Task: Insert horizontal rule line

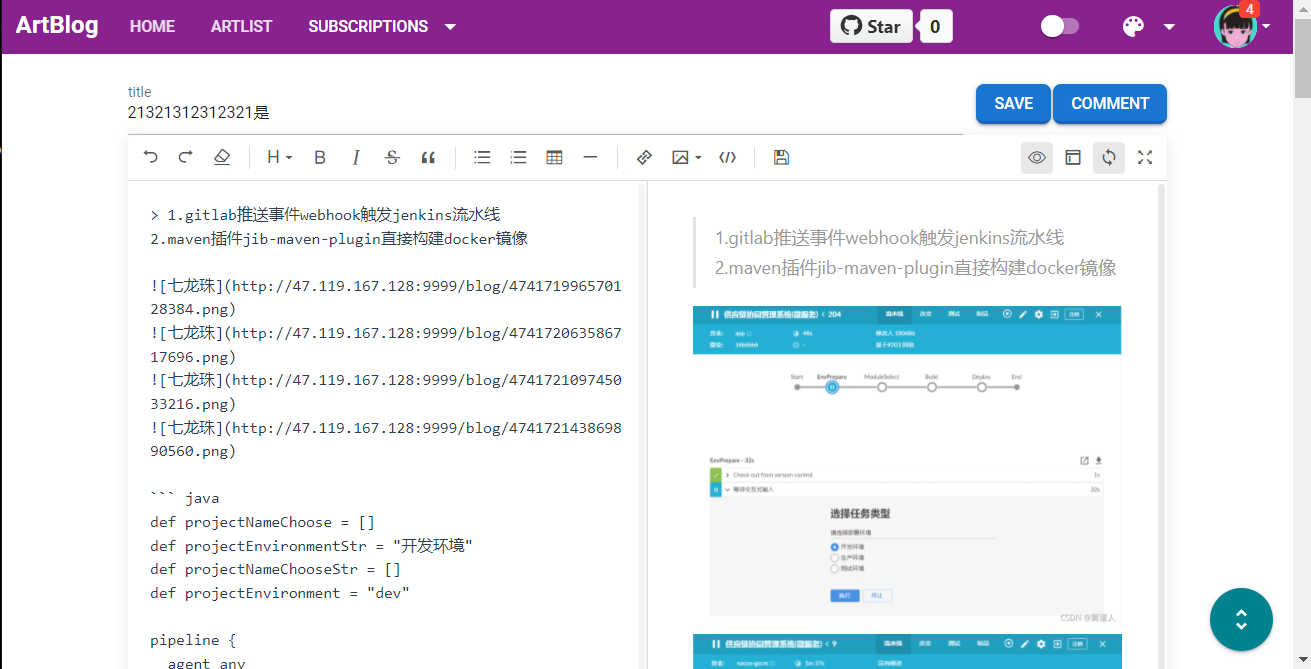Action: [590, 157]
